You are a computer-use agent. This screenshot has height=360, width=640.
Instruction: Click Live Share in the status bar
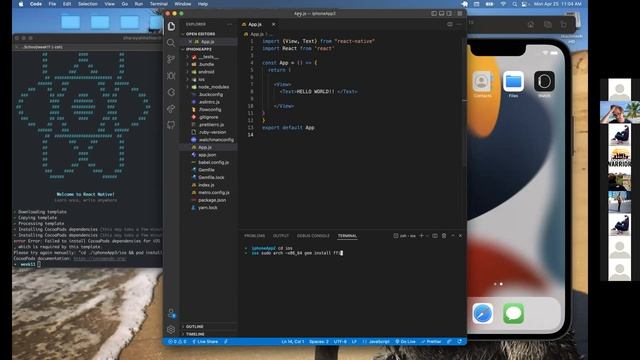[205, 342]
